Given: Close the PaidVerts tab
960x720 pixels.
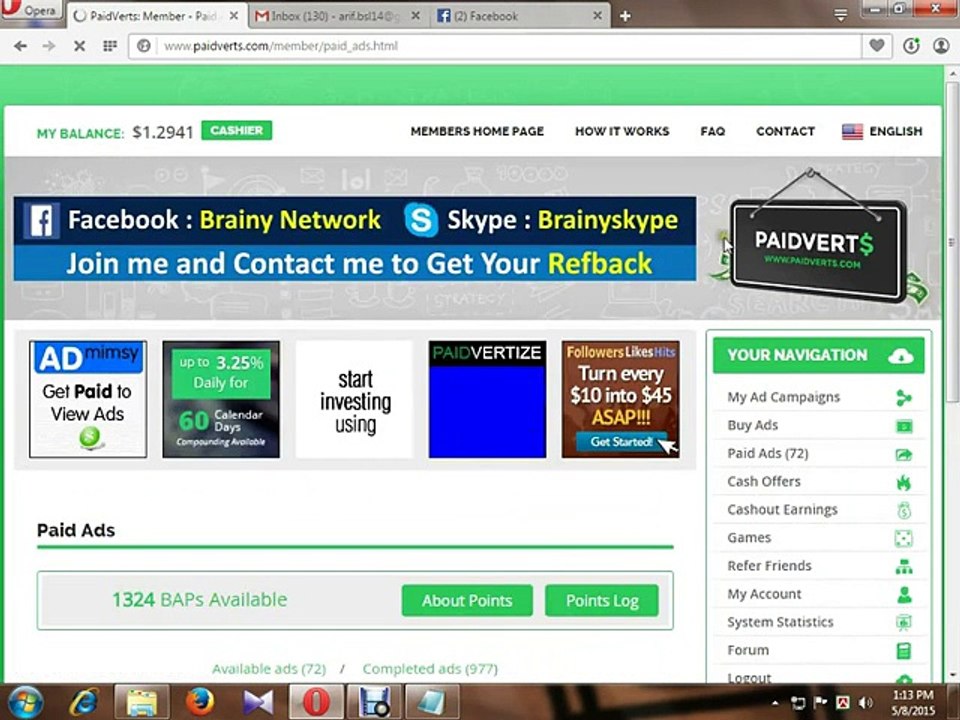Looking at the screenshot, I should [233, 17].
